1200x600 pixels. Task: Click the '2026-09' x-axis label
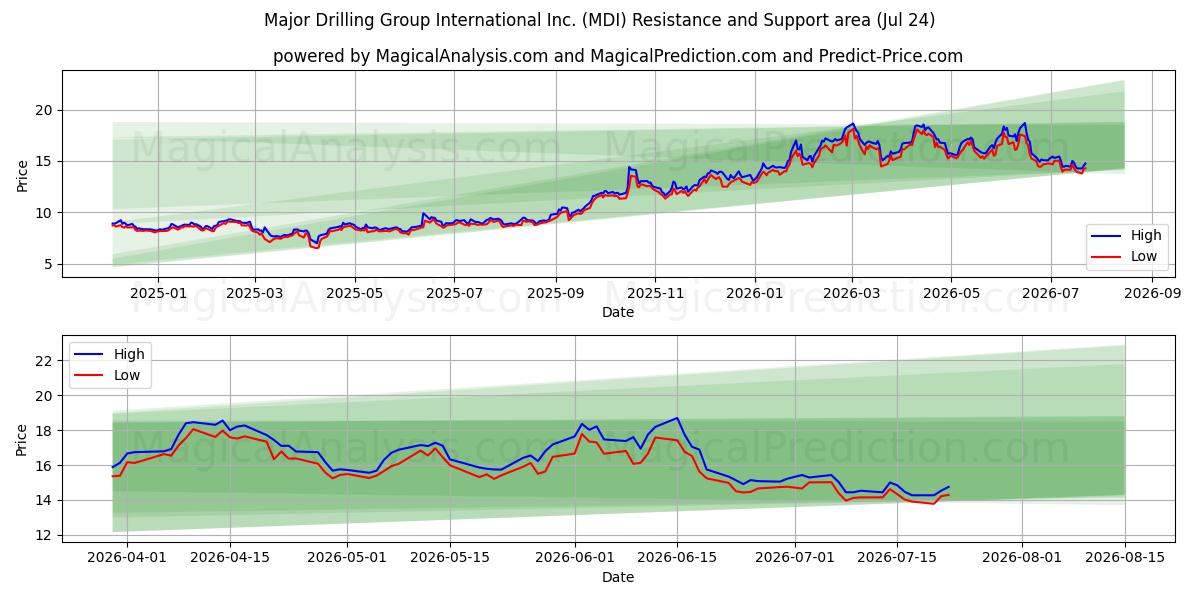pyautogui.click(x=1151, y=293)
